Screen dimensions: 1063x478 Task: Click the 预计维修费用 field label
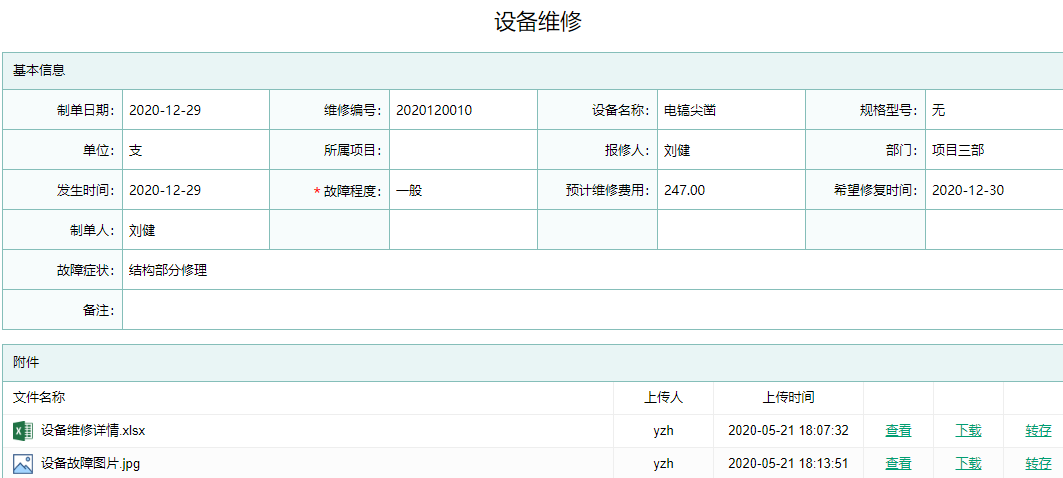(x=608, y=191)
